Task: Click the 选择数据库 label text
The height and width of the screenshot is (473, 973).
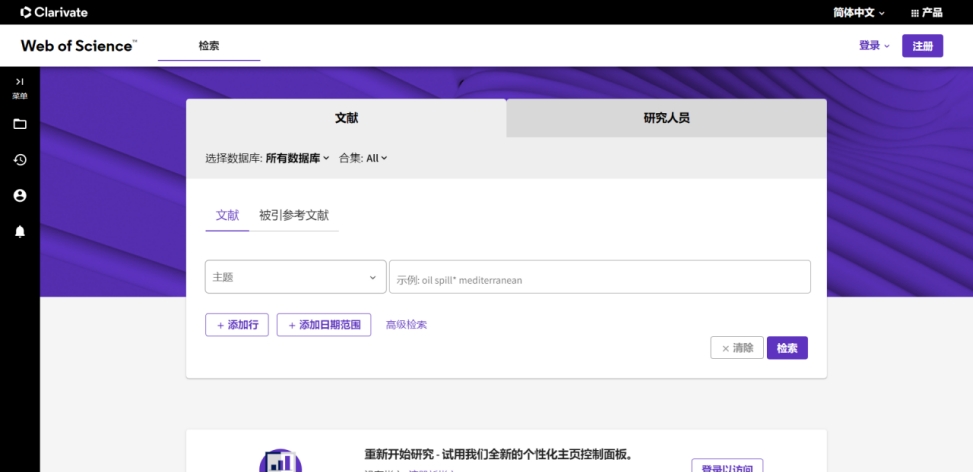Action: click(234, 158)
